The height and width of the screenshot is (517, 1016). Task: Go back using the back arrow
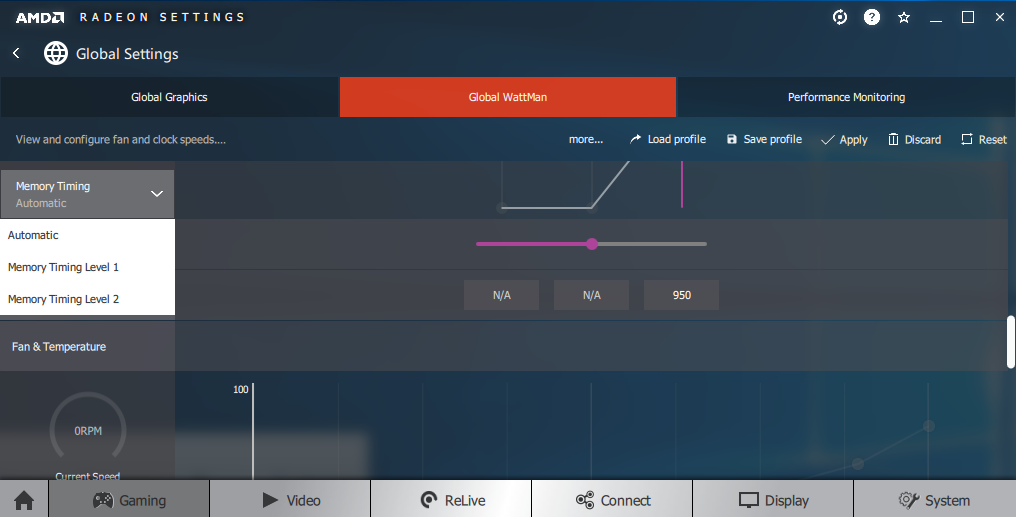point(16,53)
